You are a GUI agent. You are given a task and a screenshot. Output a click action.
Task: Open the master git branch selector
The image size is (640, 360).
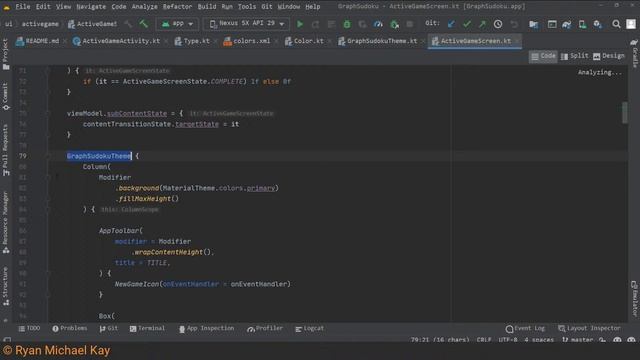pos(578,340)
